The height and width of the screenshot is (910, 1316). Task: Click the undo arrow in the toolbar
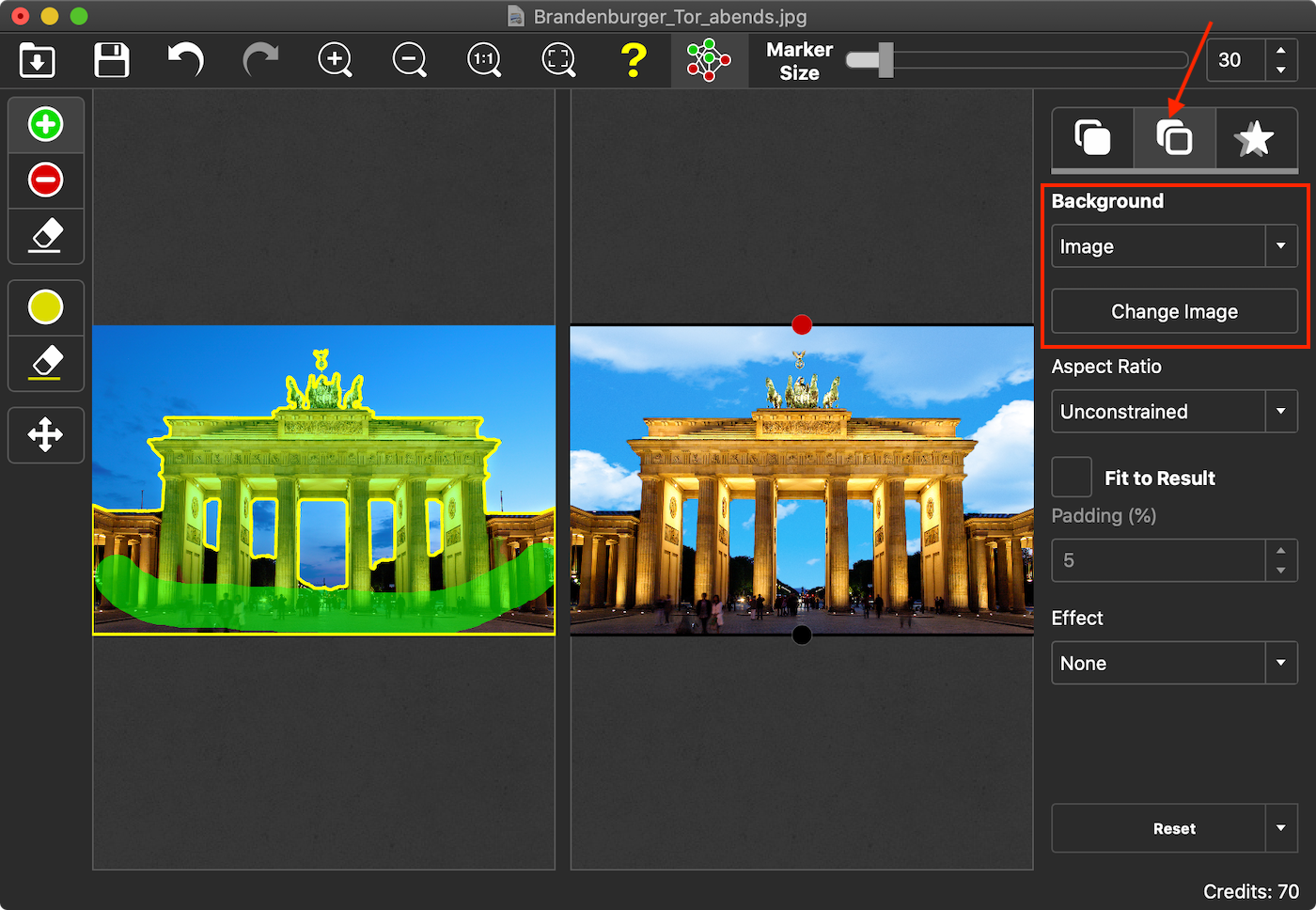coord(185,60)
